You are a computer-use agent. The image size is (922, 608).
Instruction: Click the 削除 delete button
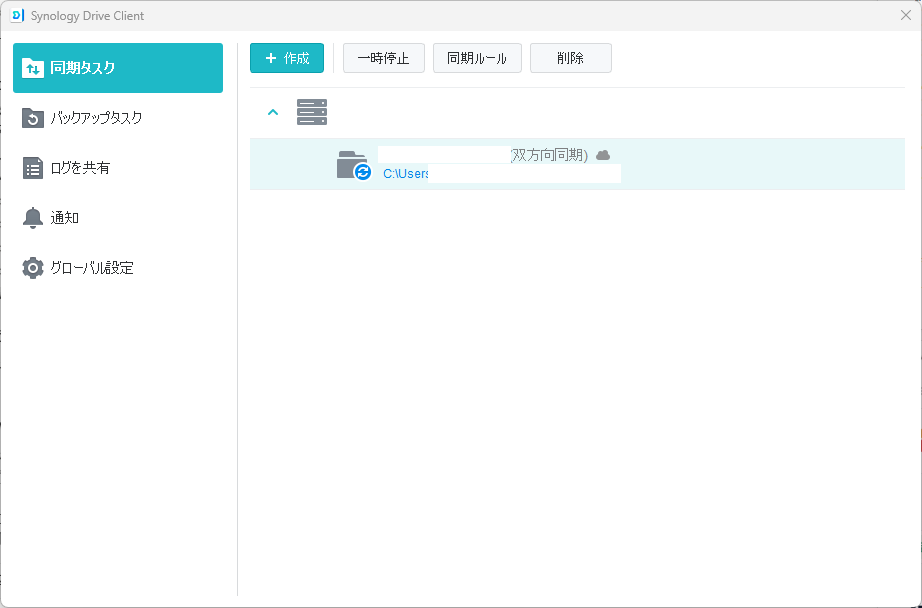[x=570, y=58]
